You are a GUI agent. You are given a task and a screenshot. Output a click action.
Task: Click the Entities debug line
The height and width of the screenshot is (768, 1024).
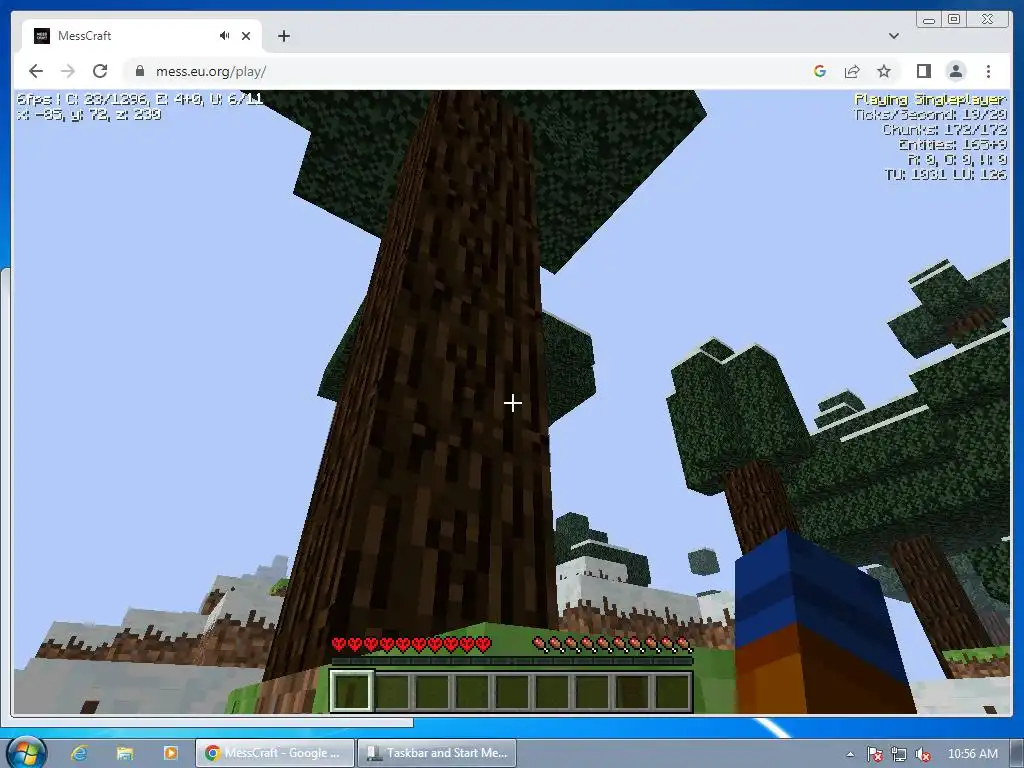(x=952, y=144)
